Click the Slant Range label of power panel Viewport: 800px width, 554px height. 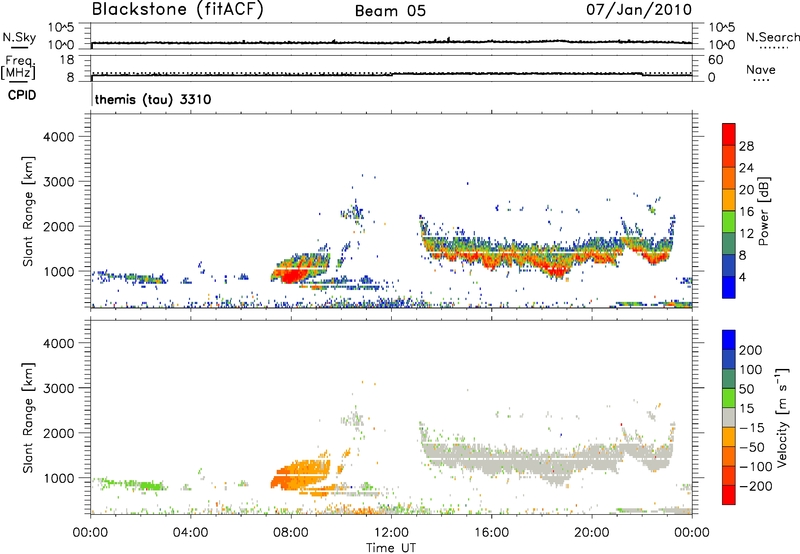click(28, 211)
